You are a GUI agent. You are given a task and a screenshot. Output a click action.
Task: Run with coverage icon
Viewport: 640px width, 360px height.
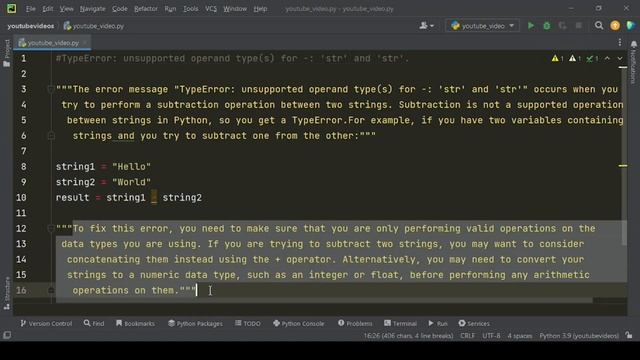tap(562, 26)
